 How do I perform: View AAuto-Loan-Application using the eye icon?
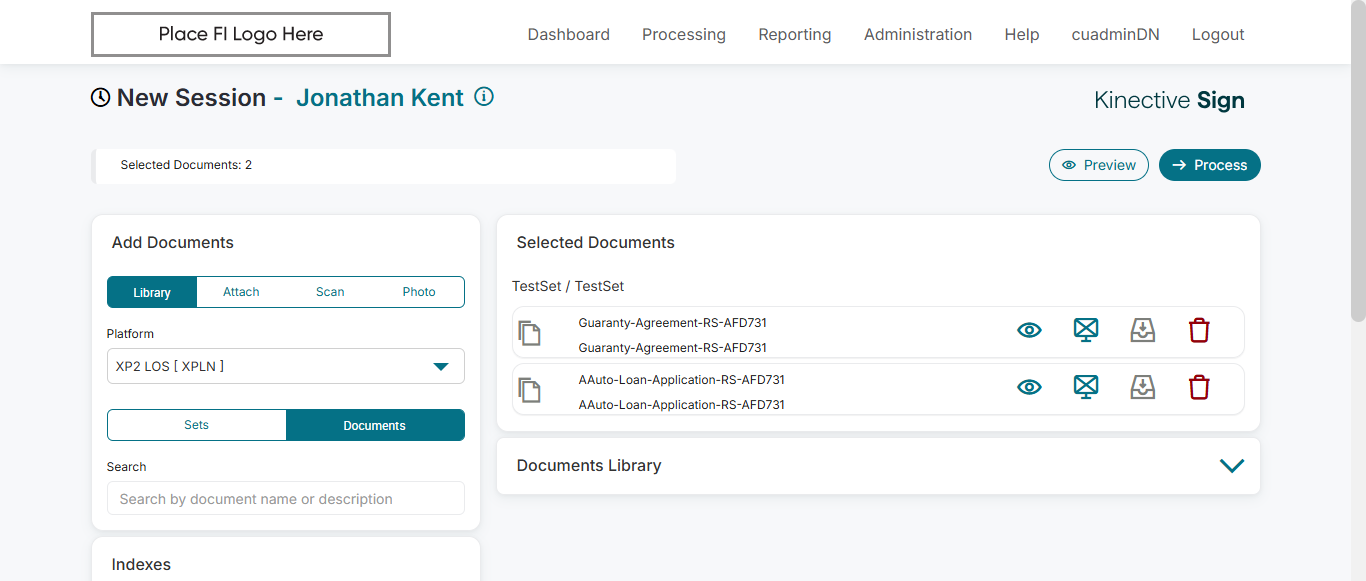(1029, 387)
